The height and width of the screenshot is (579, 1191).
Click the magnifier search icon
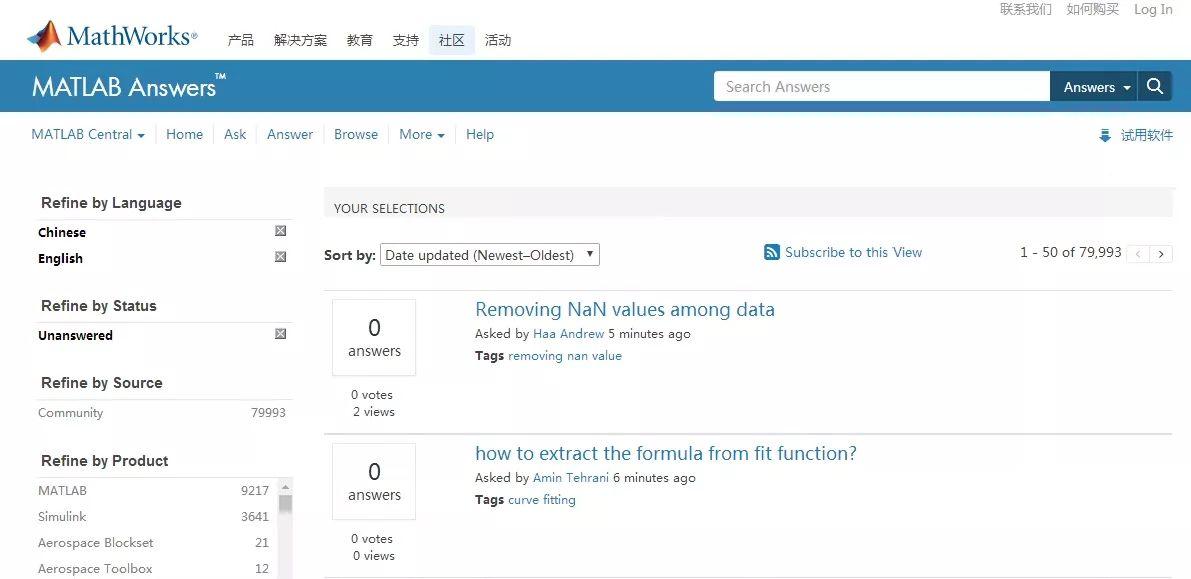tap(1155, 87)
